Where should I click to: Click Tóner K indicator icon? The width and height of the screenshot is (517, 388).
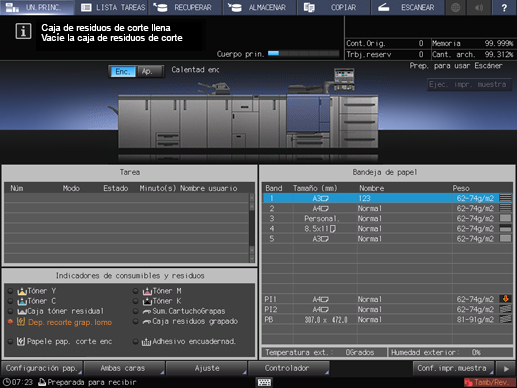point(147,301)
